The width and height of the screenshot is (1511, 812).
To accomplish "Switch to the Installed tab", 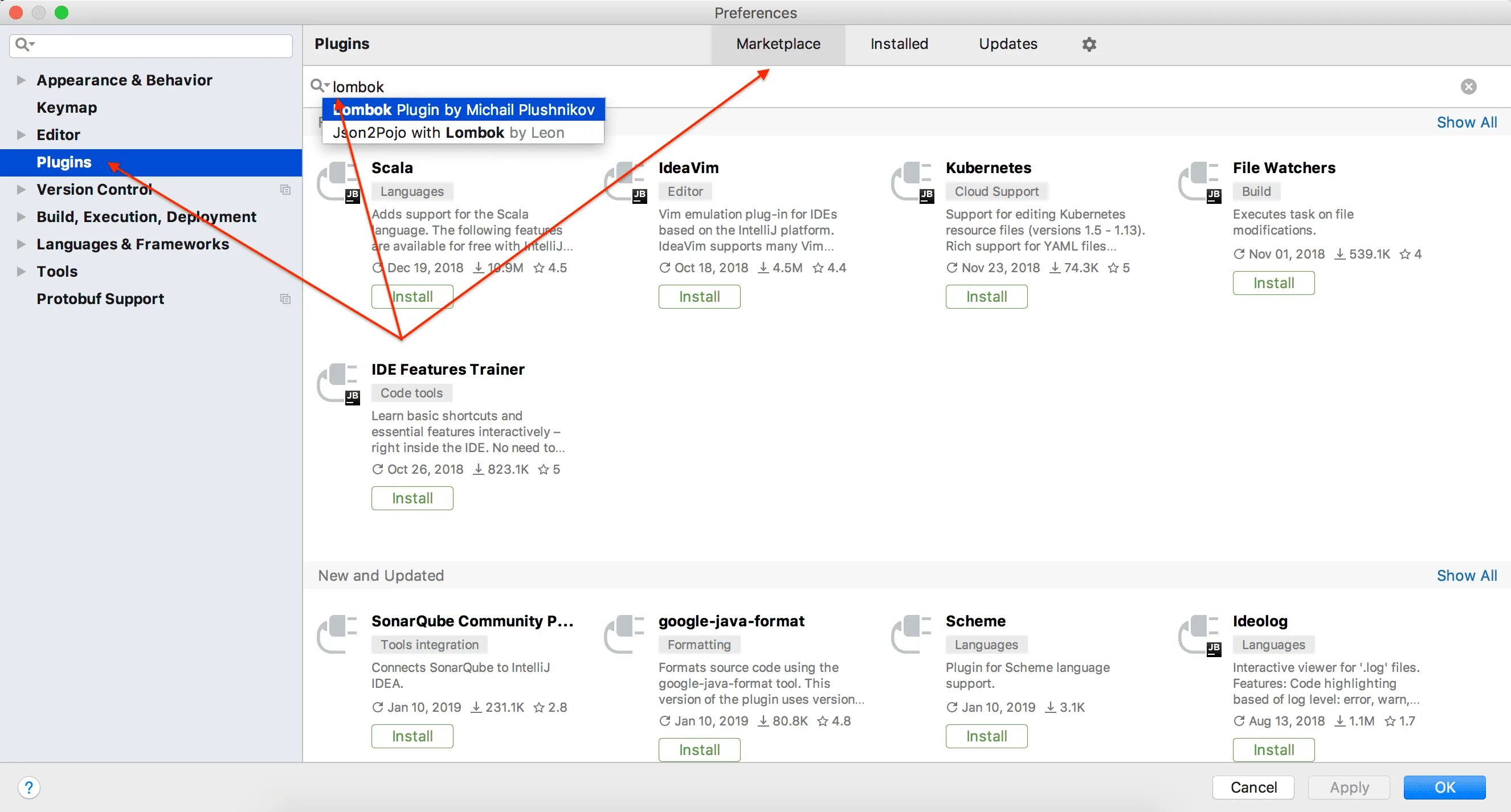I will pos(899,44).
